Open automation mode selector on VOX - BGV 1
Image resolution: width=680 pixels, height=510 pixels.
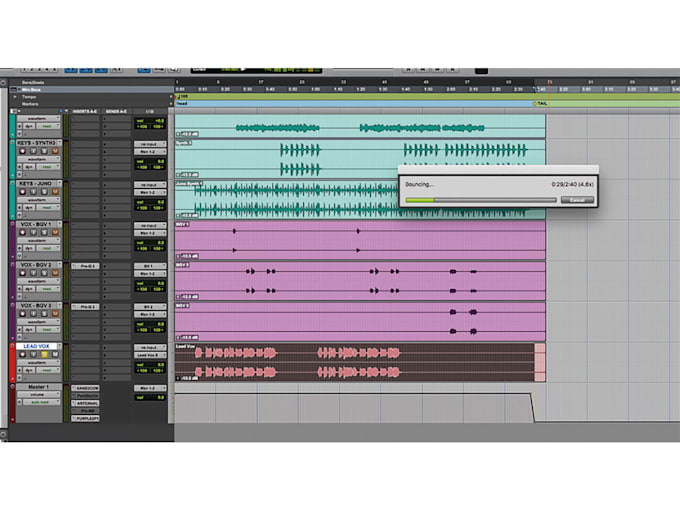point(49,248)
